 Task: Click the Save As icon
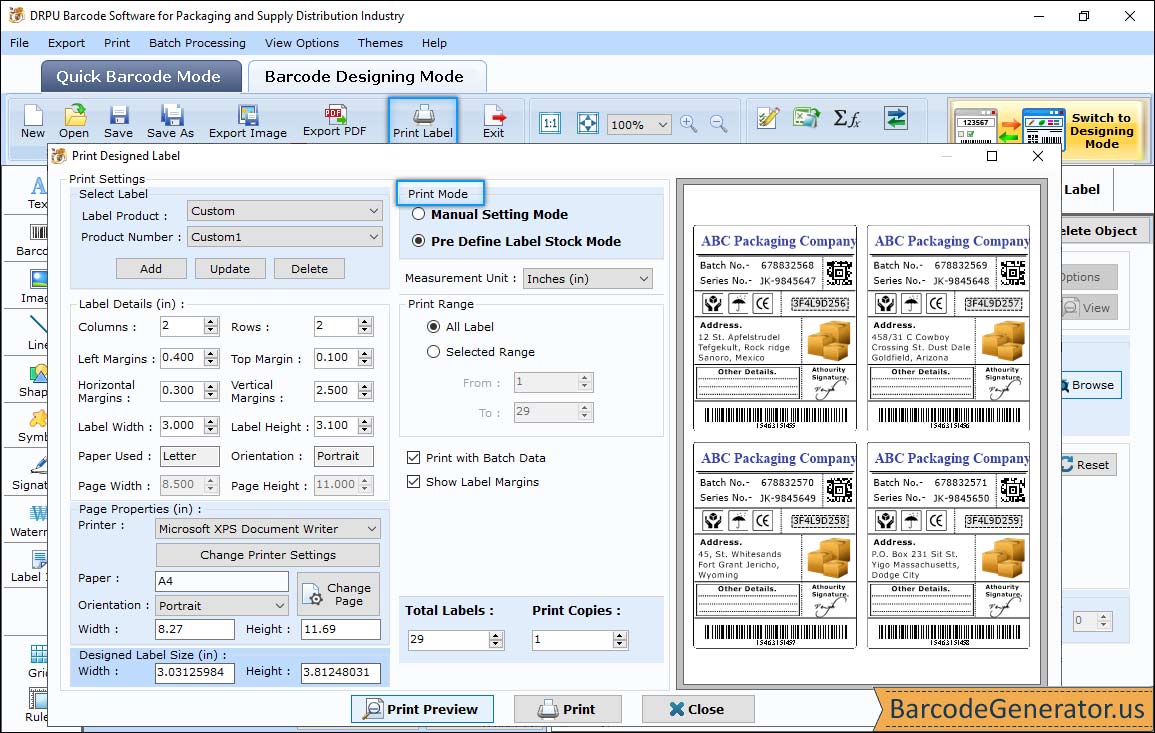[x=170, y=122]
